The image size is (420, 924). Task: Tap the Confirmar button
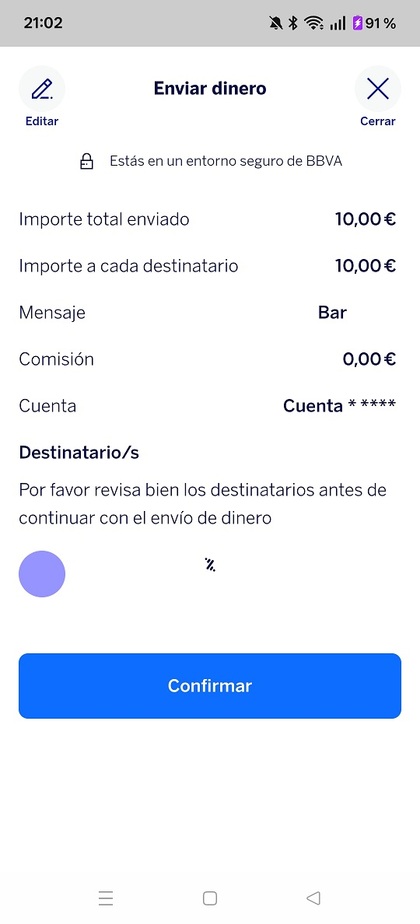pos(210,685)
